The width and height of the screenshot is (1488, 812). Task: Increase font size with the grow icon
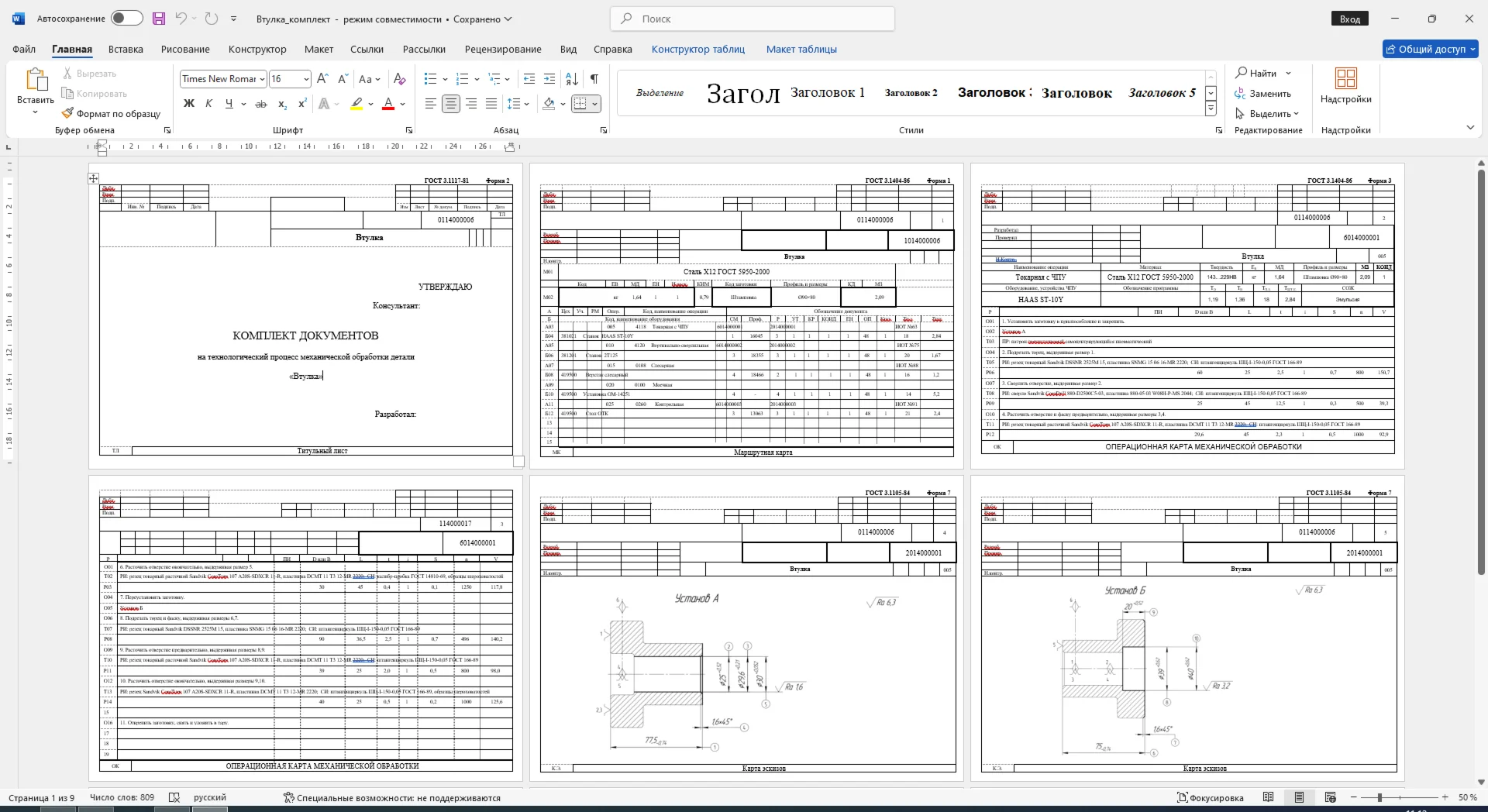[323, 79]
